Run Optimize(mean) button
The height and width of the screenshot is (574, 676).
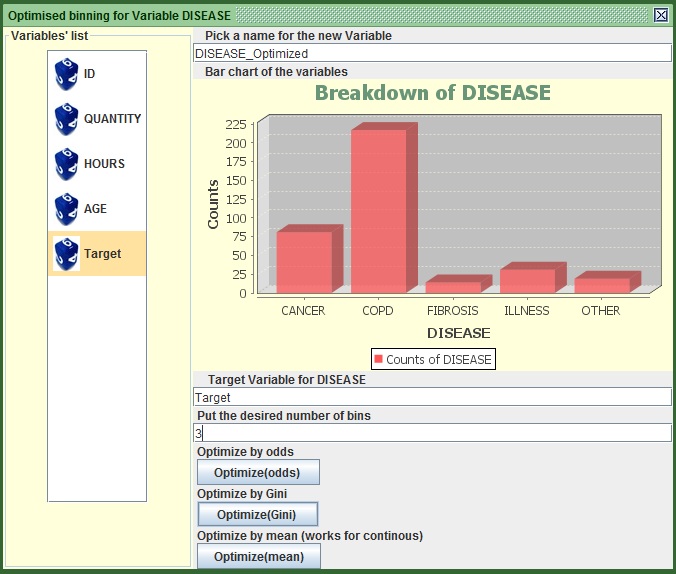tap(259, 556)
